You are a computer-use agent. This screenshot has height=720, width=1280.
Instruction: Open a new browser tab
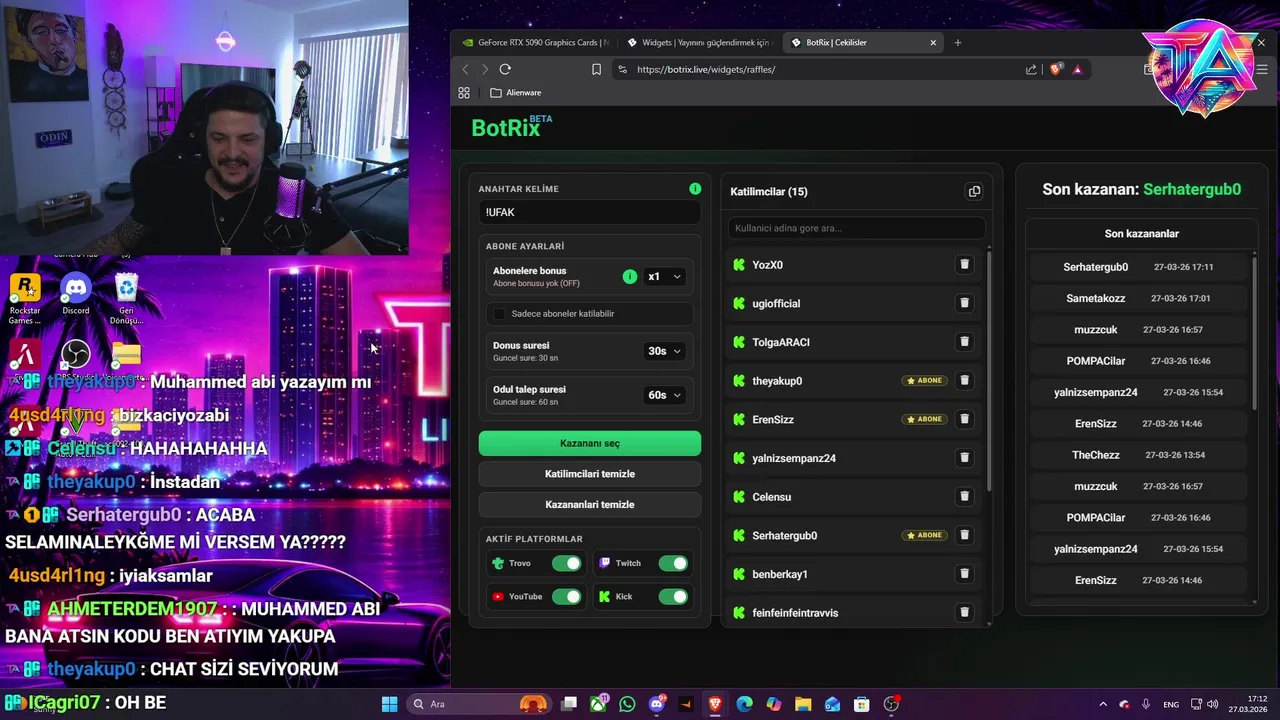click(958, 43)
